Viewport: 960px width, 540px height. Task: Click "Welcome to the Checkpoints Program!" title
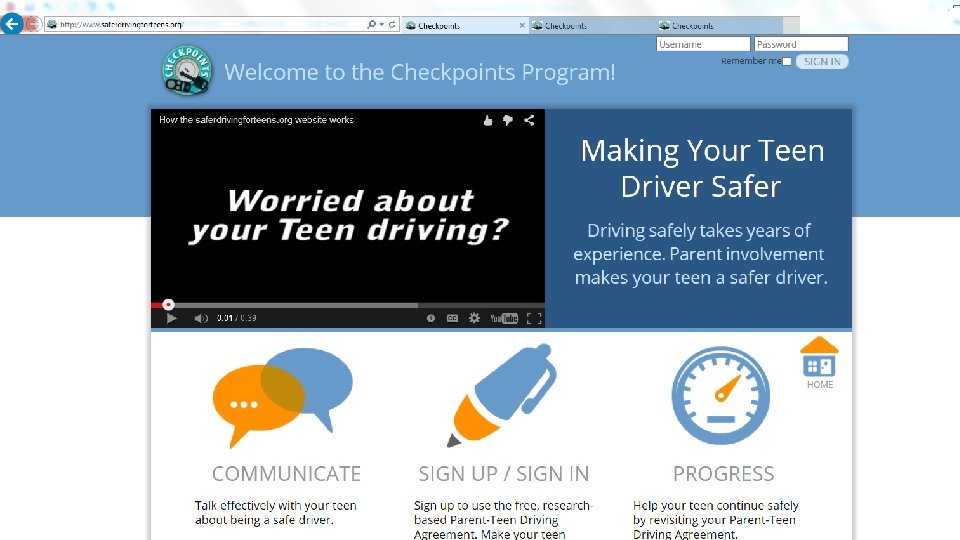click(x=420, y=72)
